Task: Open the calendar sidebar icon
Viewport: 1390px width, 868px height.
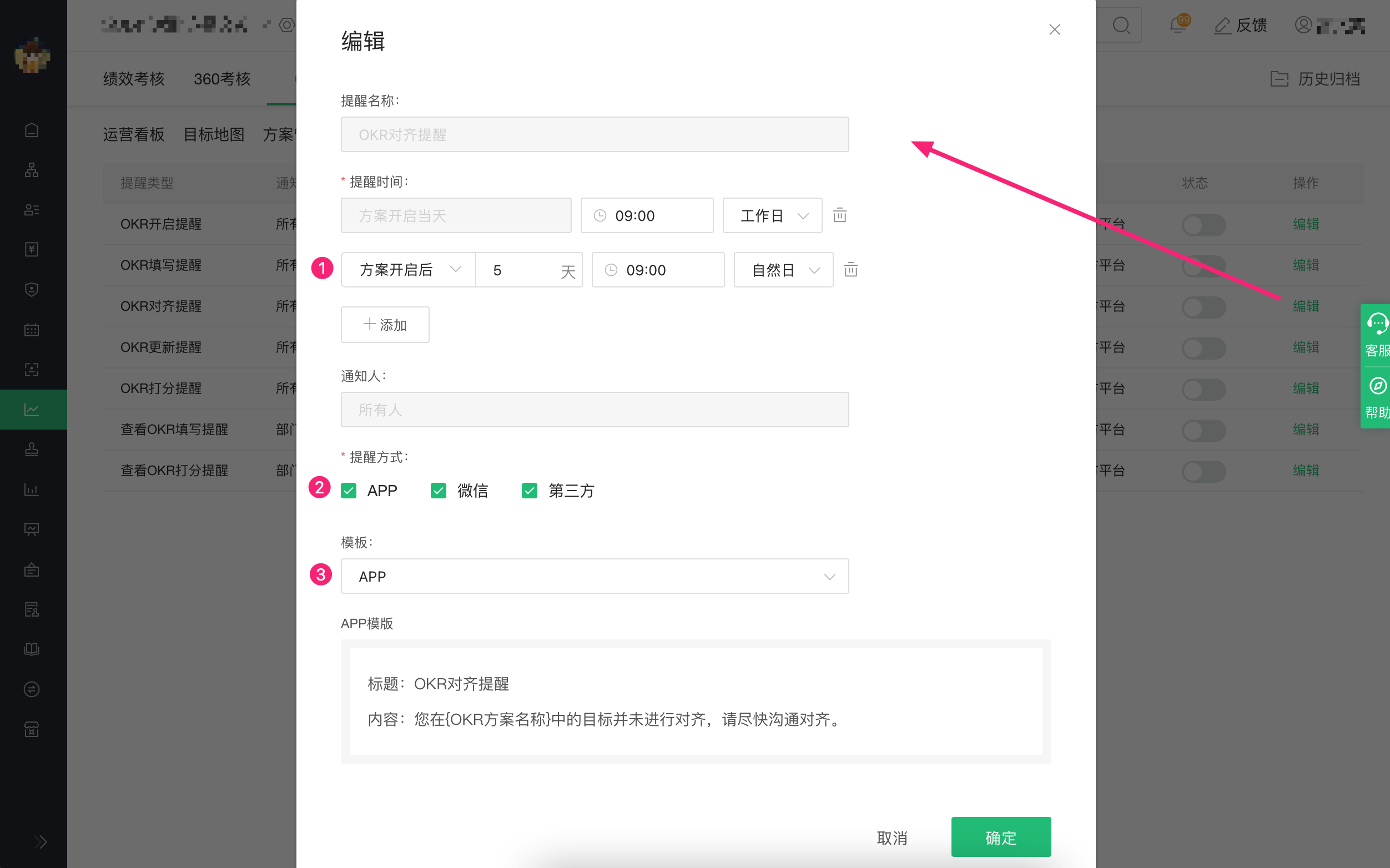Action: [x=32, y=330]
